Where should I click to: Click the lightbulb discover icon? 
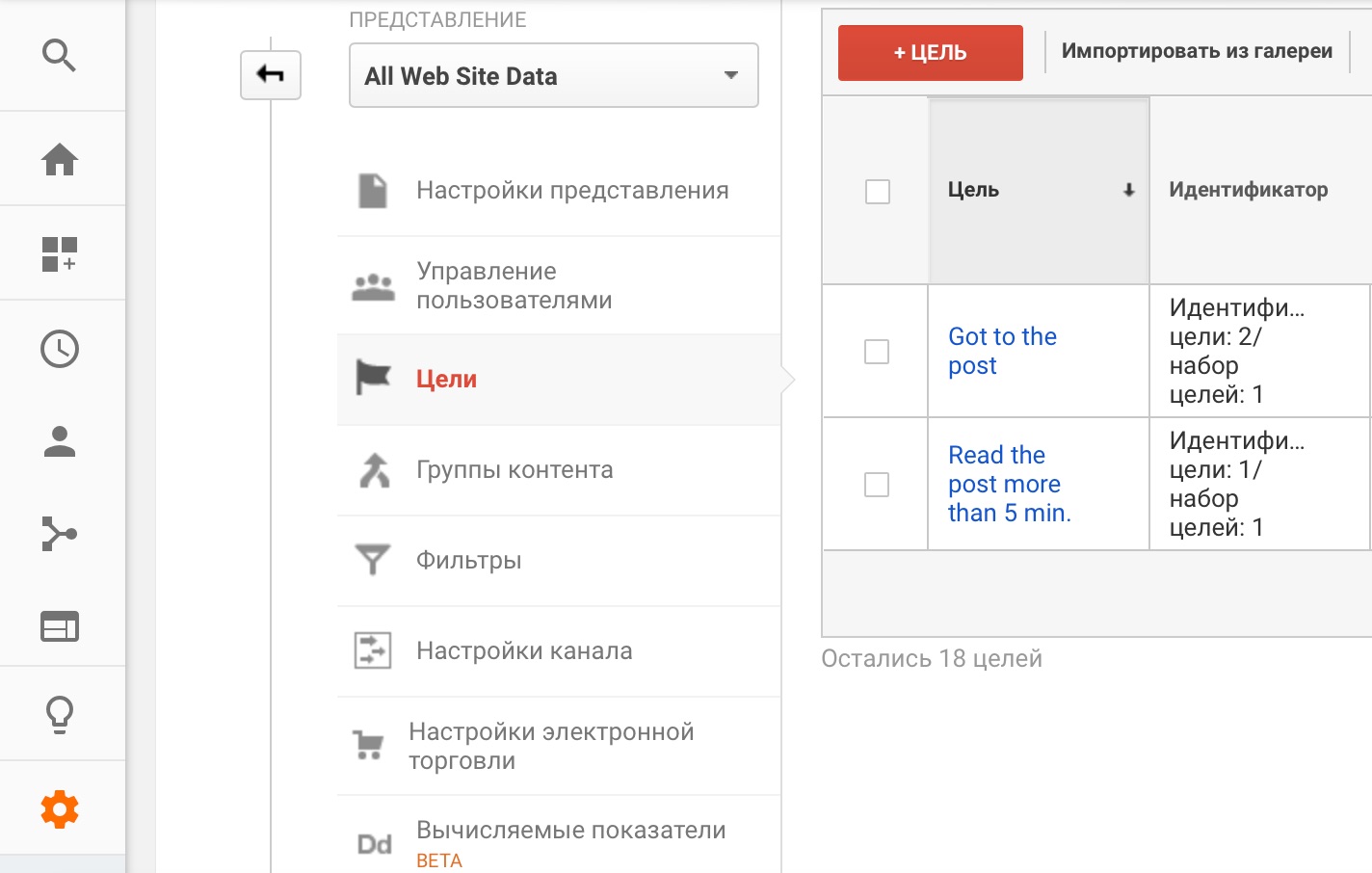[61, 714]
